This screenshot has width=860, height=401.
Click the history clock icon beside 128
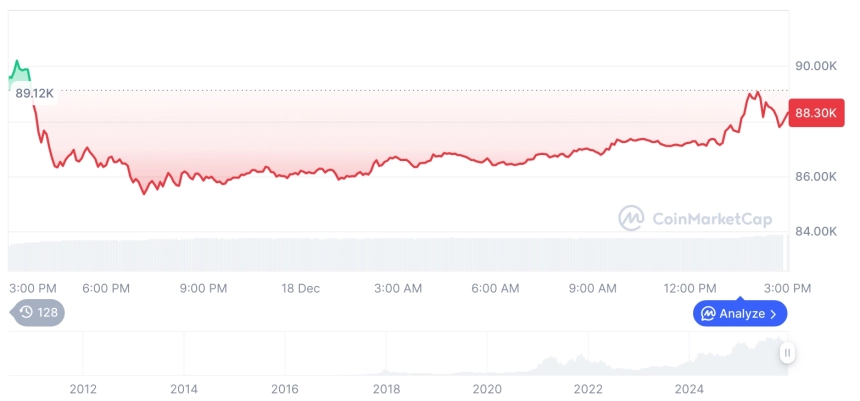point(26,312)
